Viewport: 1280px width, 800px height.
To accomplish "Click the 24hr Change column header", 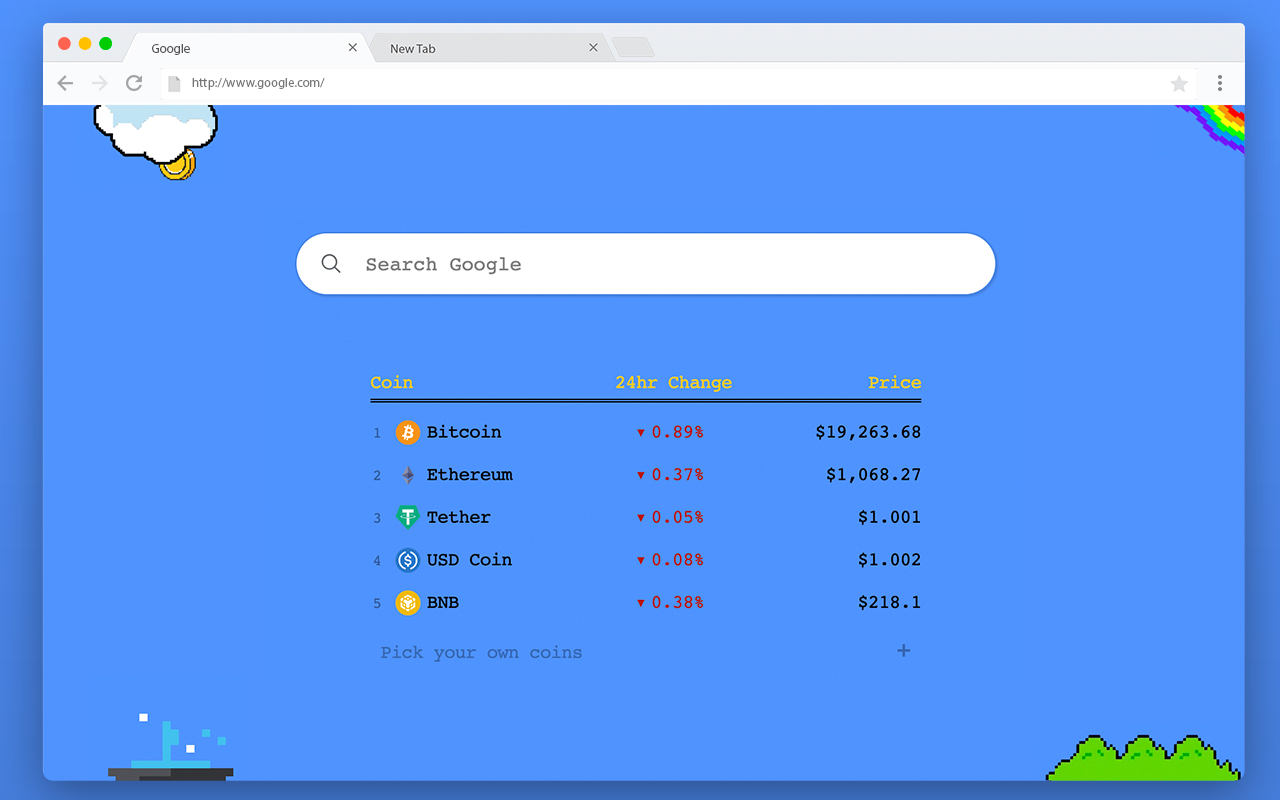I will click(x=673, y=382).
